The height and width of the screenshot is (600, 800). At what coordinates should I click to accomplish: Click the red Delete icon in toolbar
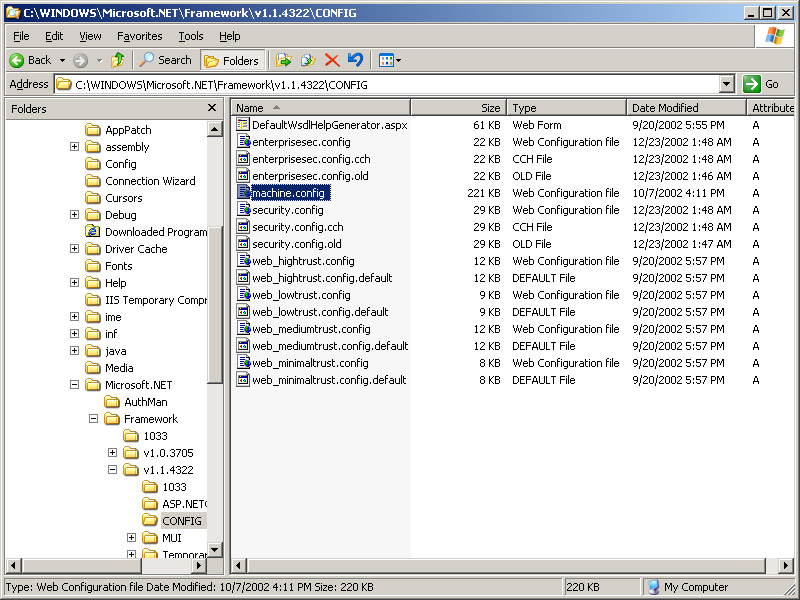click(332, 60)
